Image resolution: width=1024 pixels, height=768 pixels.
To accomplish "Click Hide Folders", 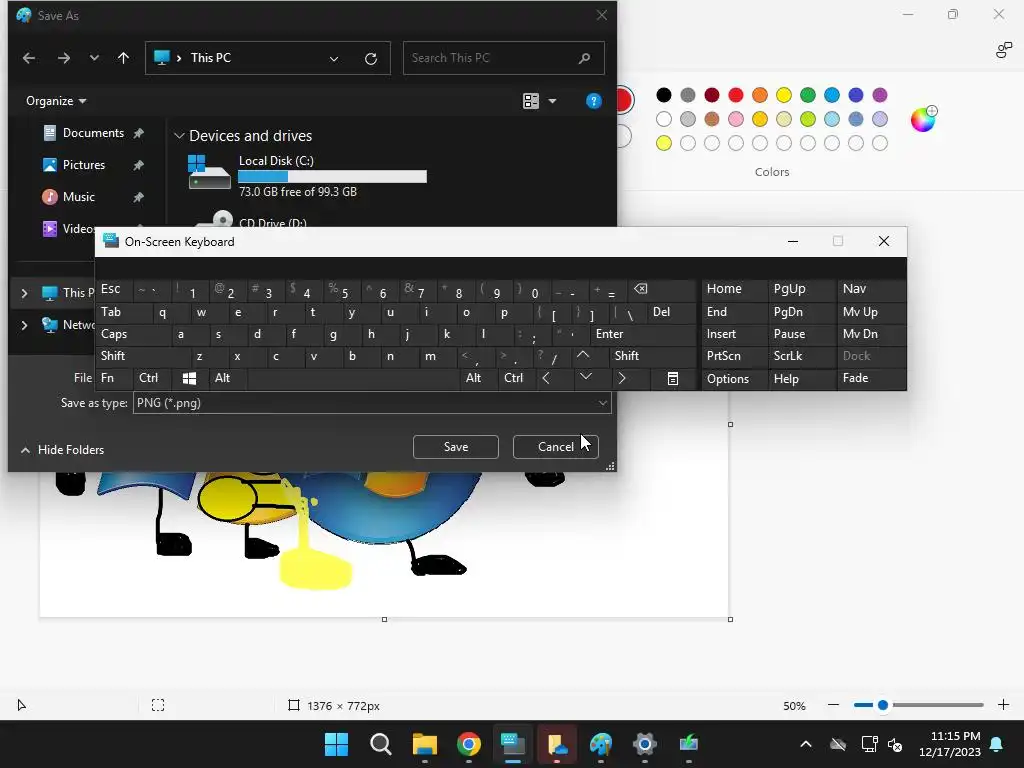I will point(63,450).
